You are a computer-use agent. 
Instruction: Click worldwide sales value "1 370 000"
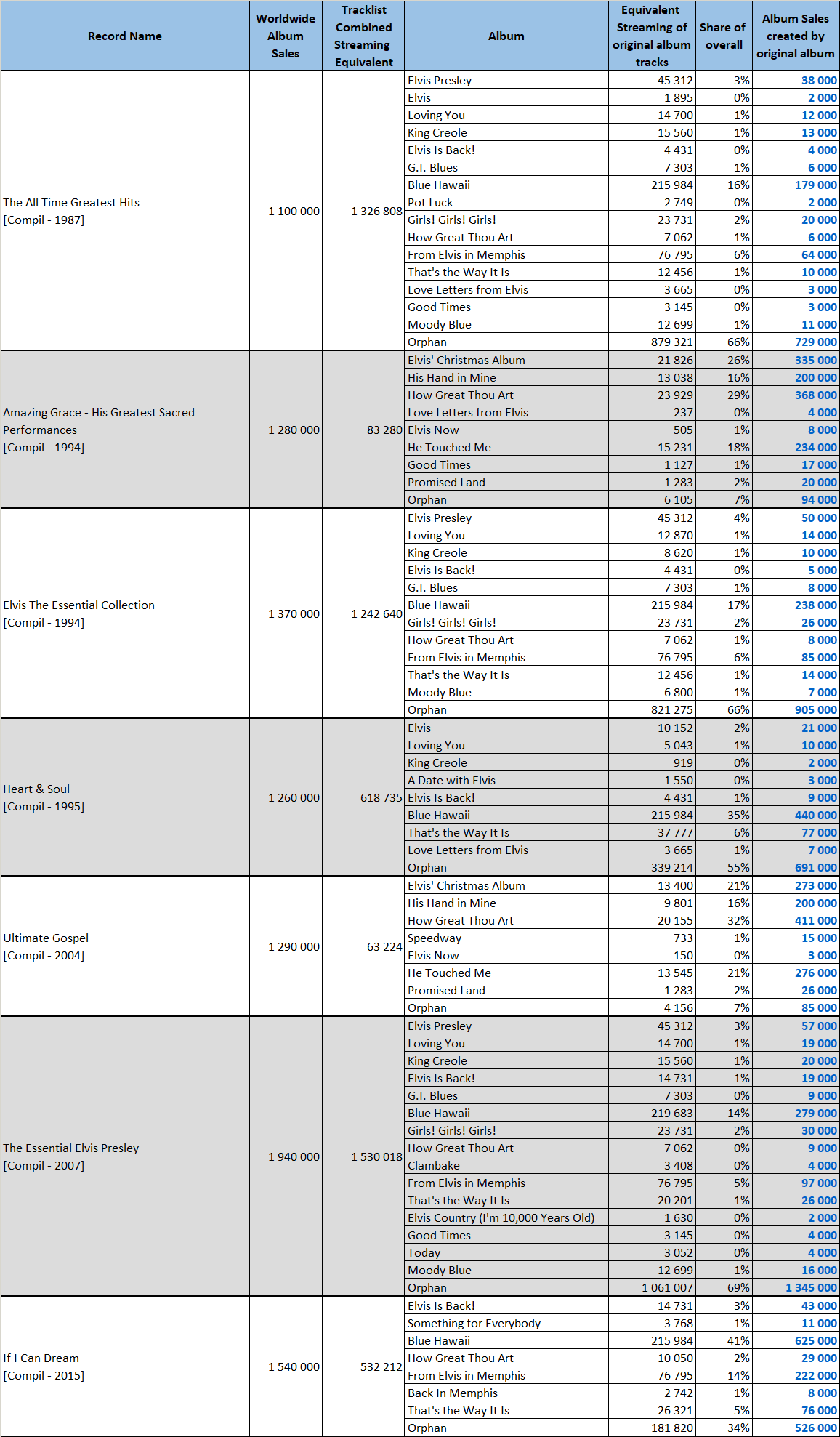tap(294, 613)
